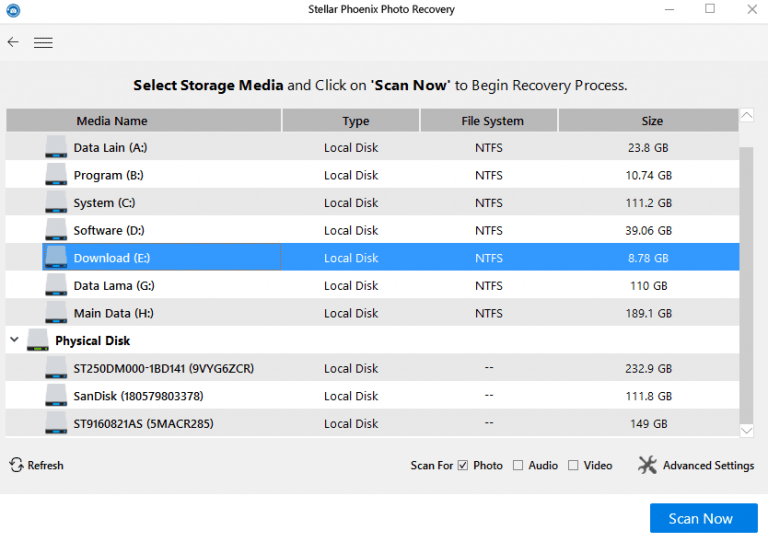Click the drive icon for Data Lain (A:)
The height and width of the screenshot is (542, 768).
coord(56,147)
